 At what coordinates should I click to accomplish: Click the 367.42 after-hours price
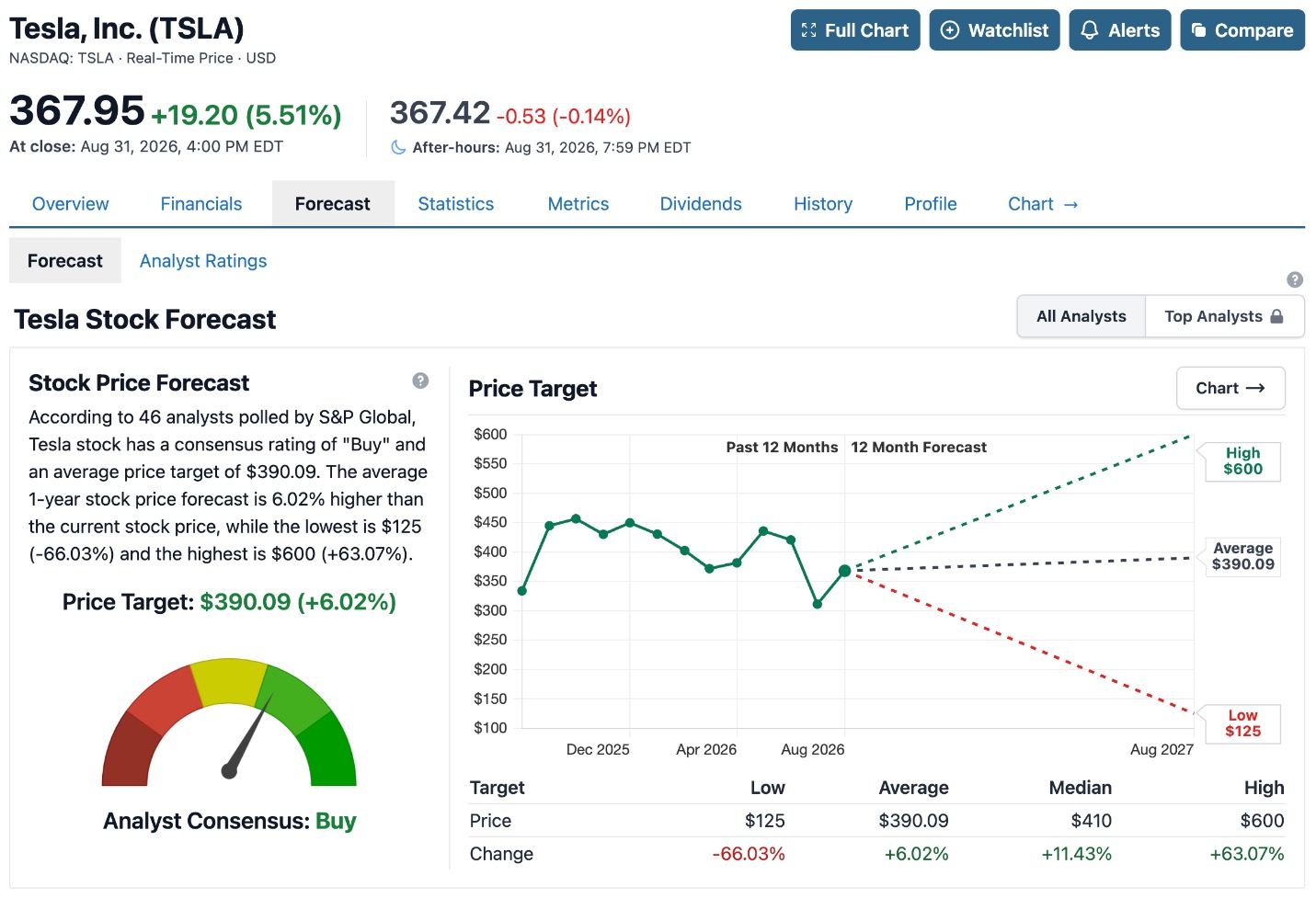440,112
